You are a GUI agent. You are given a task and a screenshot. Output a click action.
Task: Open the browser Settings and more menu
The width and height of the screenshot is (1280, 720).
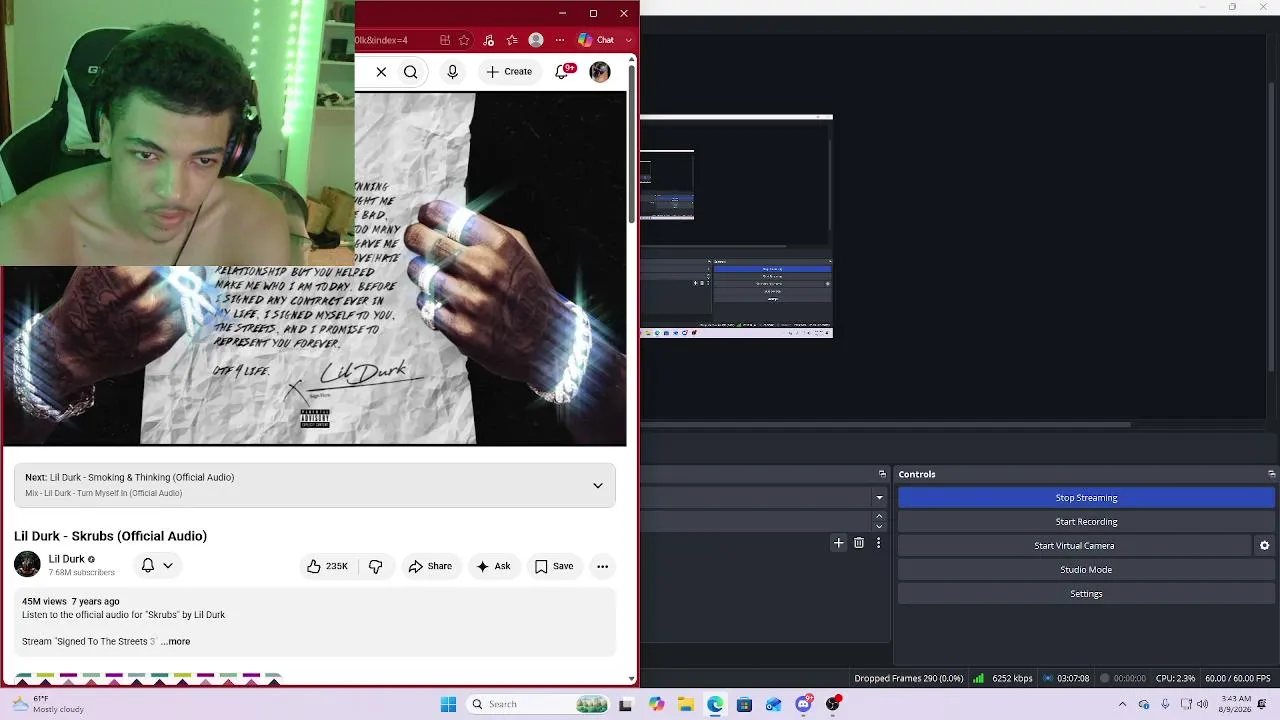tap(559, 40)
